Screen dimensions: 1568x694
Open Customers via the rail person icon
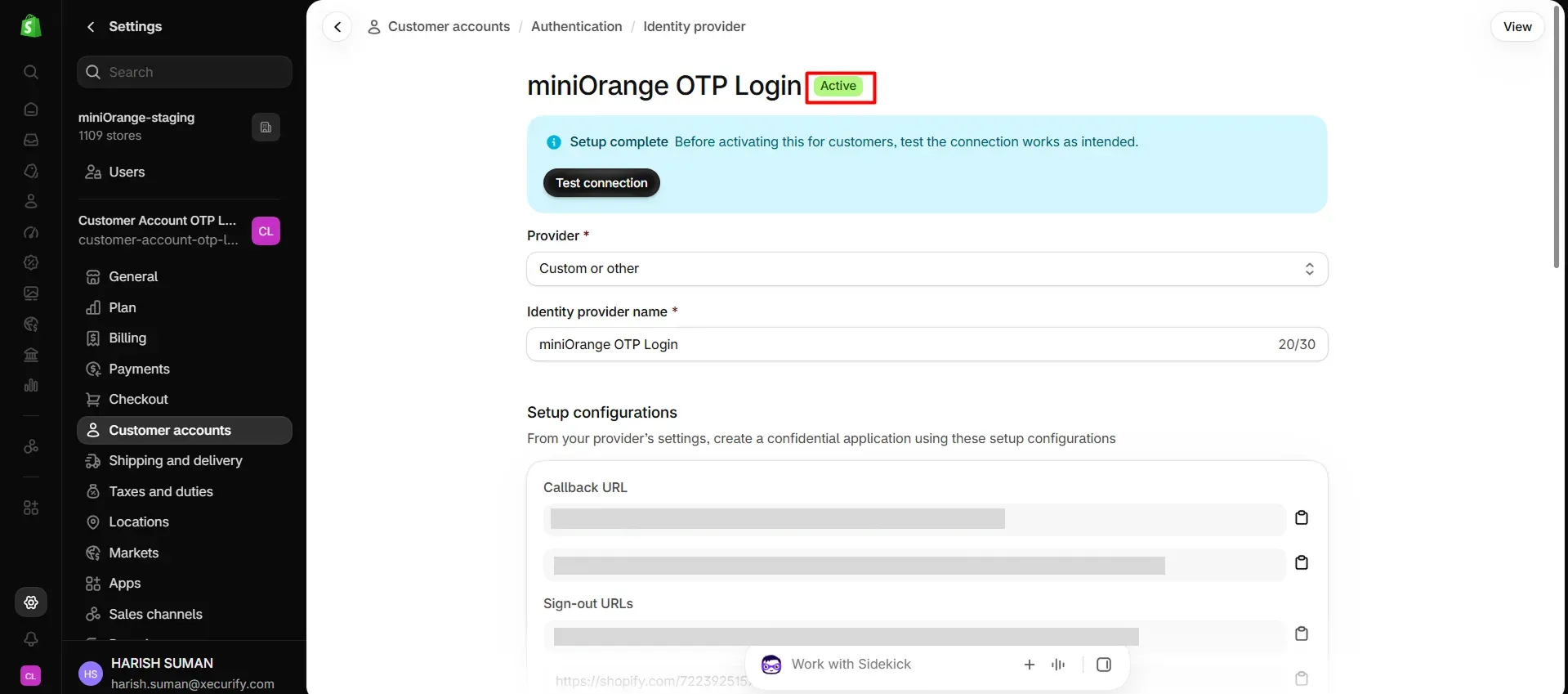click(31, 201)
